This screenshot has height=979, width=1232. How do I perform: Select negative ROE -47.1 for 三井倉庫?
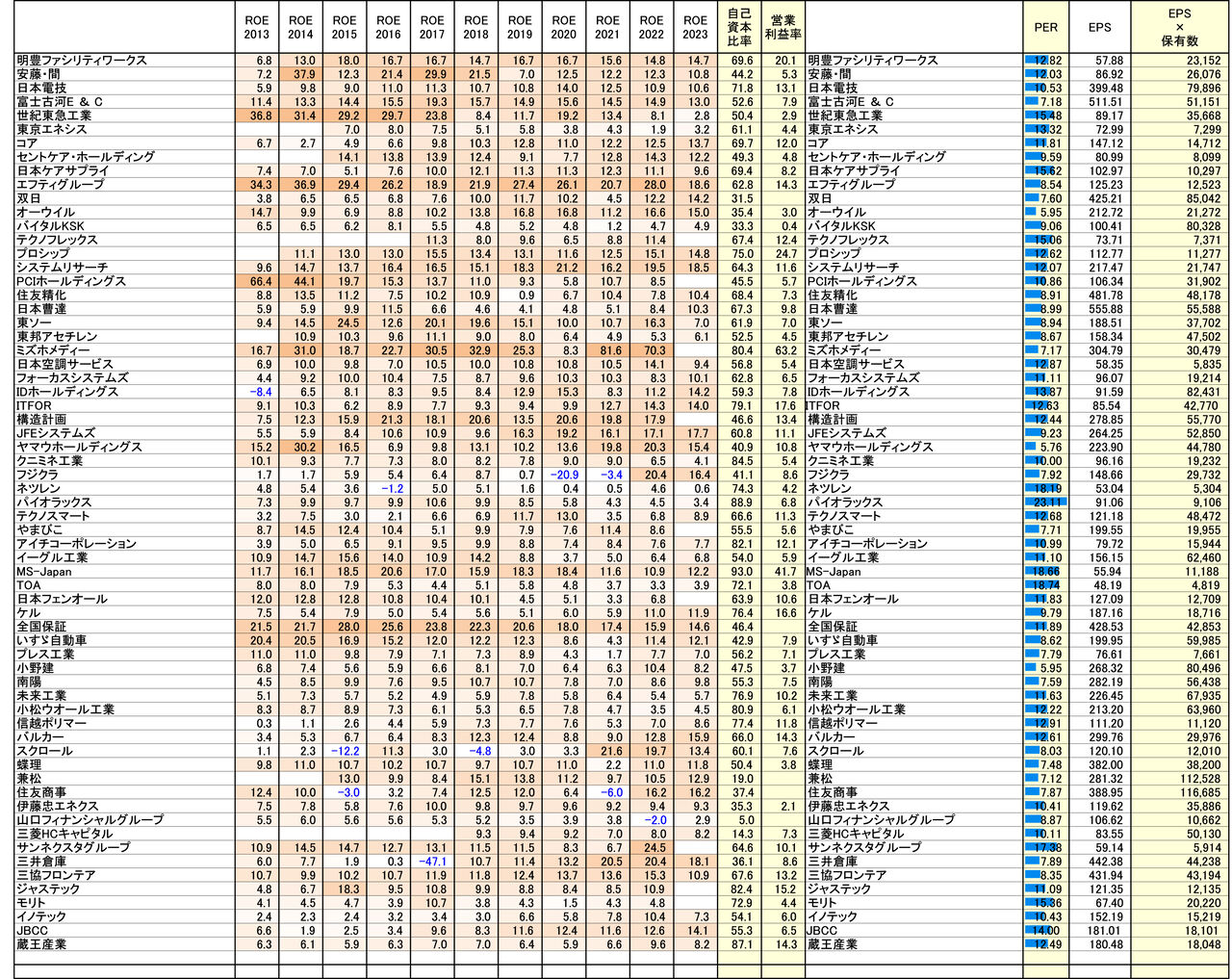(431, 862)
